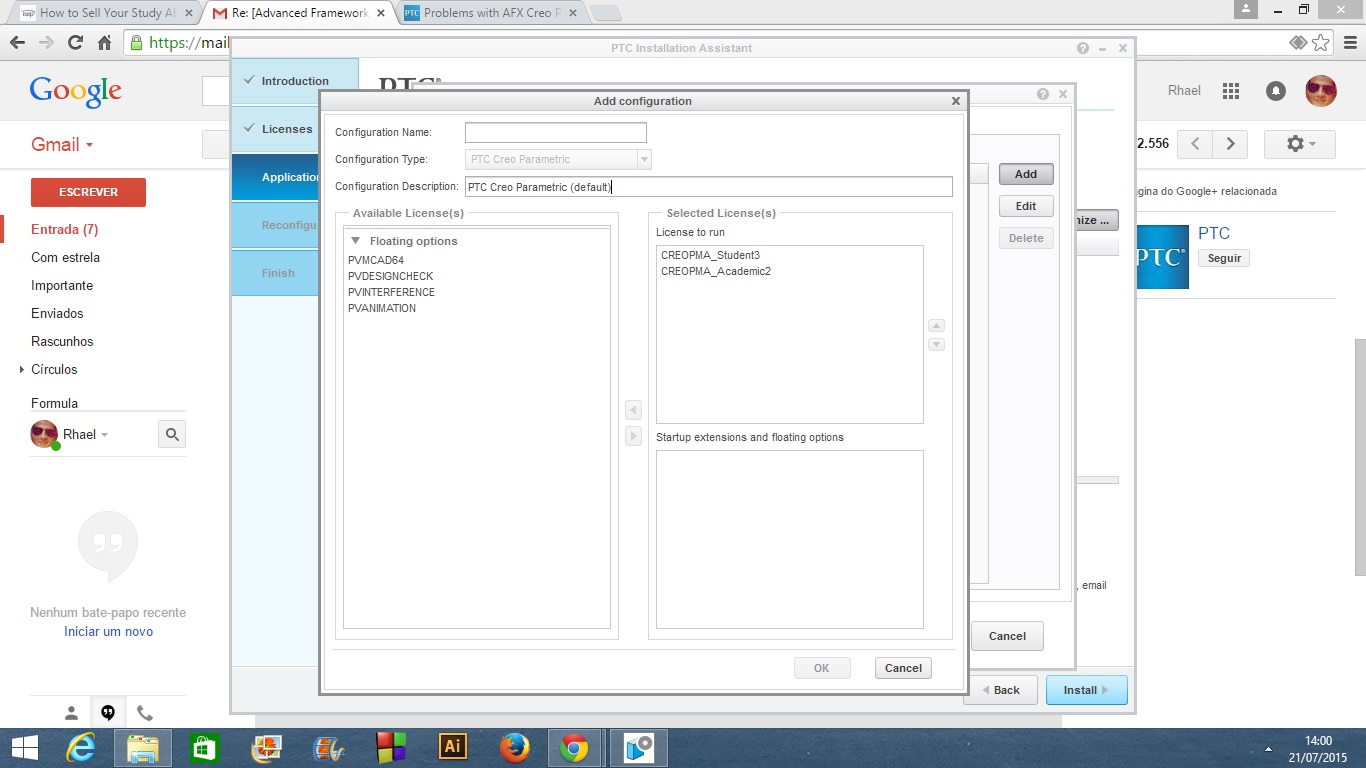Collapse the Floating options tree group
Screen dimensions: 1366x768
pos(355,241)
